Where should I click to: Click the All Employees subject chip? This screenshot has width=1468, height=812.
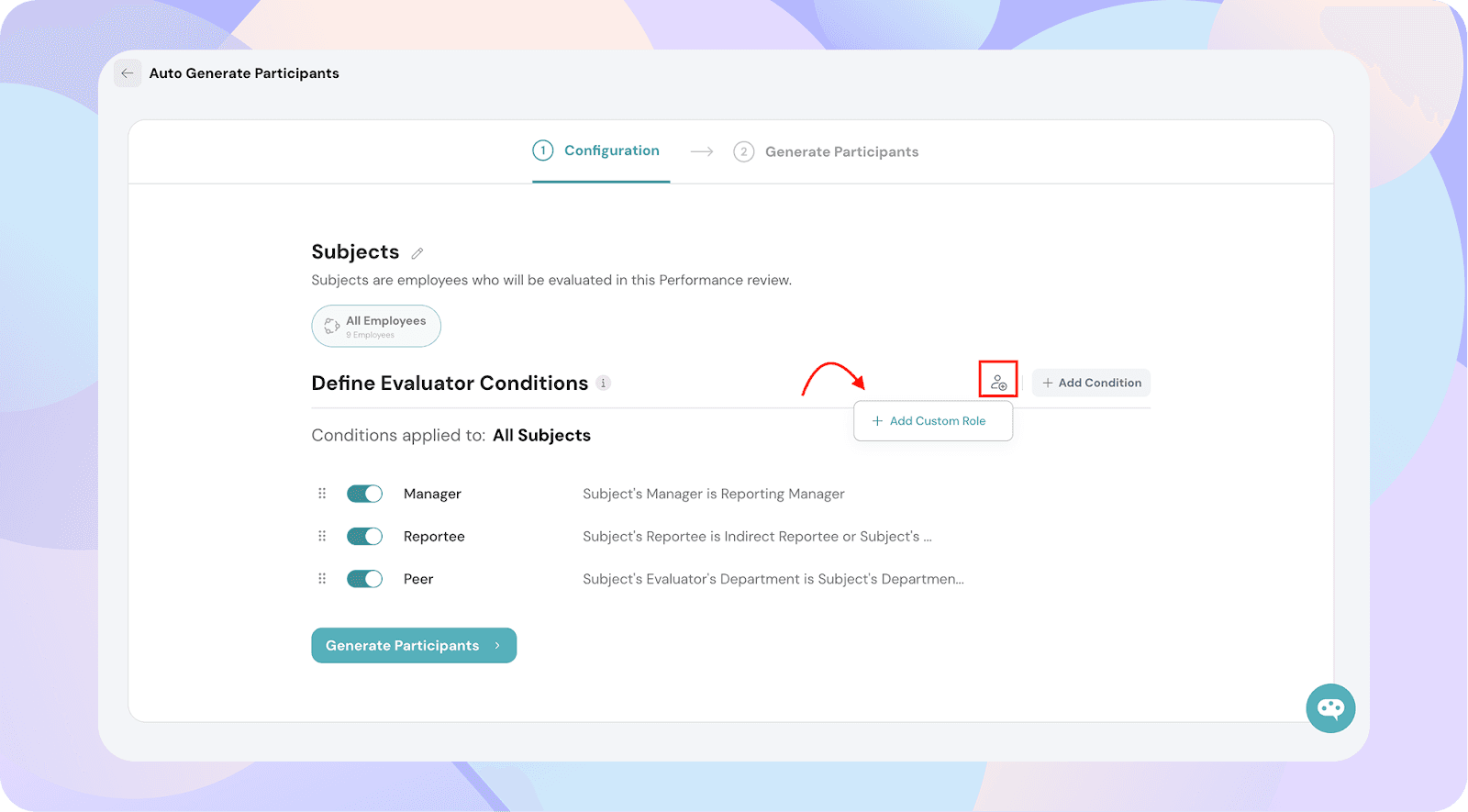376,326
